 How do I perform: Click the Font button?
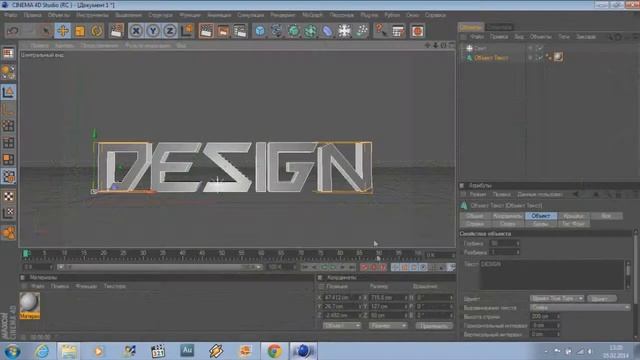click(602, 299)
